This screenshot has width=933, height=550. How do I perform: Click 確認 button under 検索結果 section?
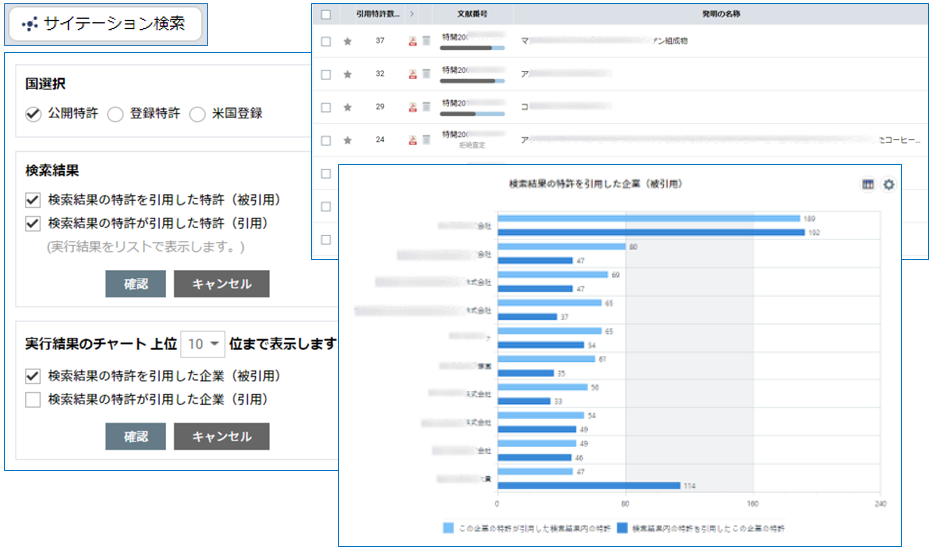click(135, 284)
